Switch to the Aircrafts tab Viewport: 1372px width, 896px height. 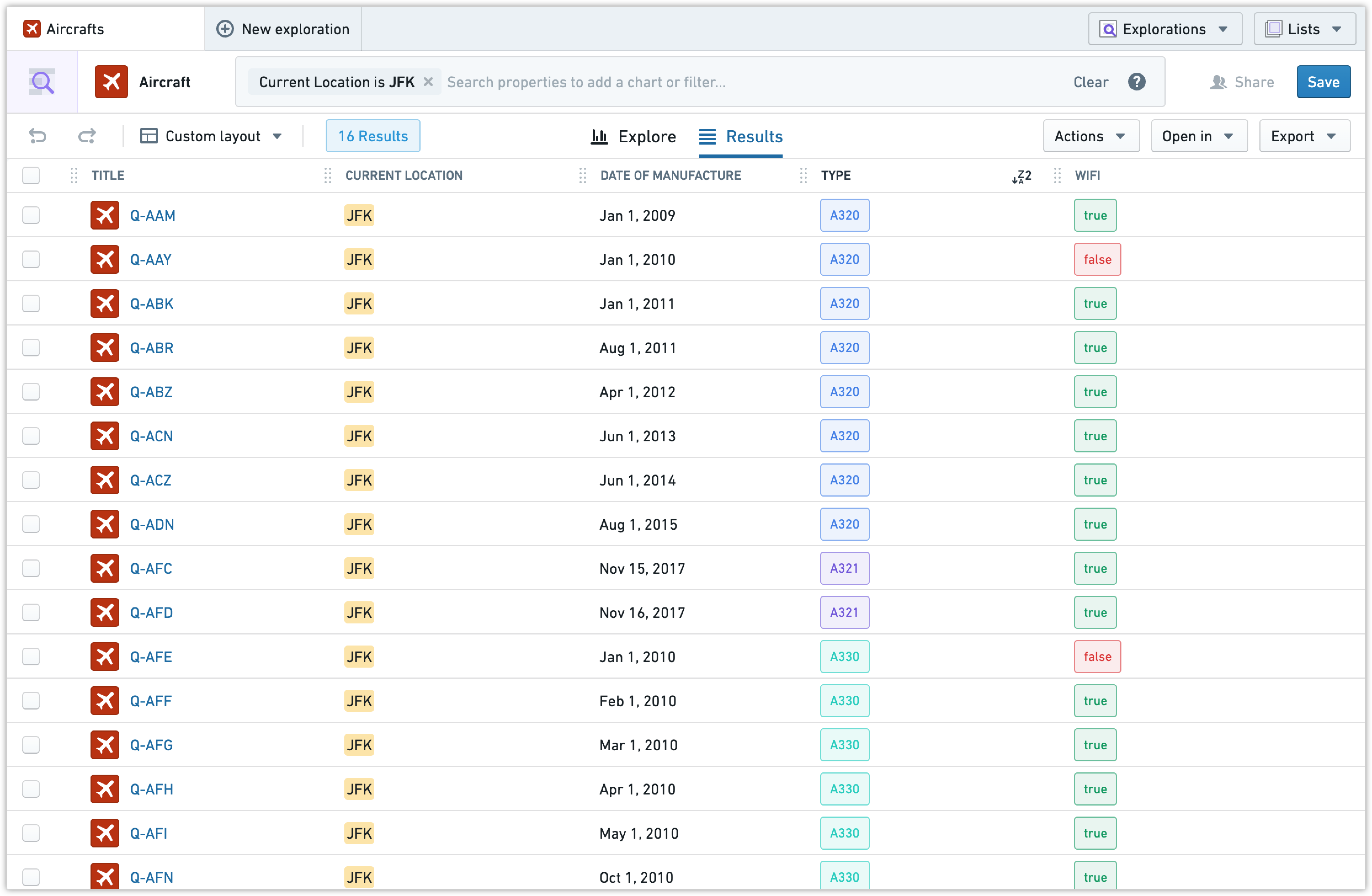pos(105,29)
